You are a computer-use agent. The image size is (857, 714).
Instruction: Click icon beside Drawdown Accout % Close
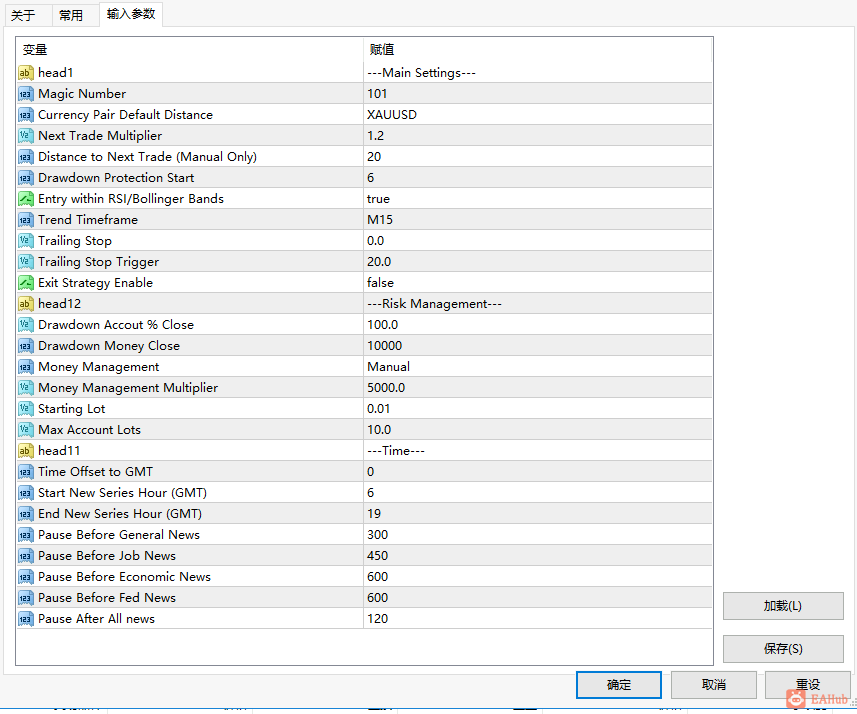[x=26, y=325]
